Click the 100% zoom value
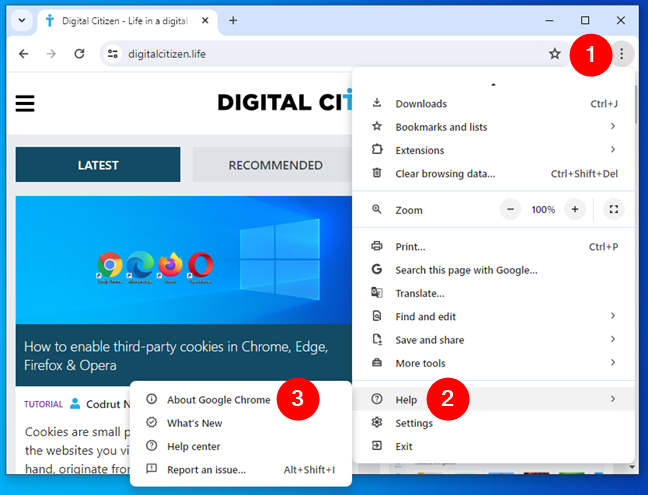Viewport: 648px width, 495px height. (543, 210)
